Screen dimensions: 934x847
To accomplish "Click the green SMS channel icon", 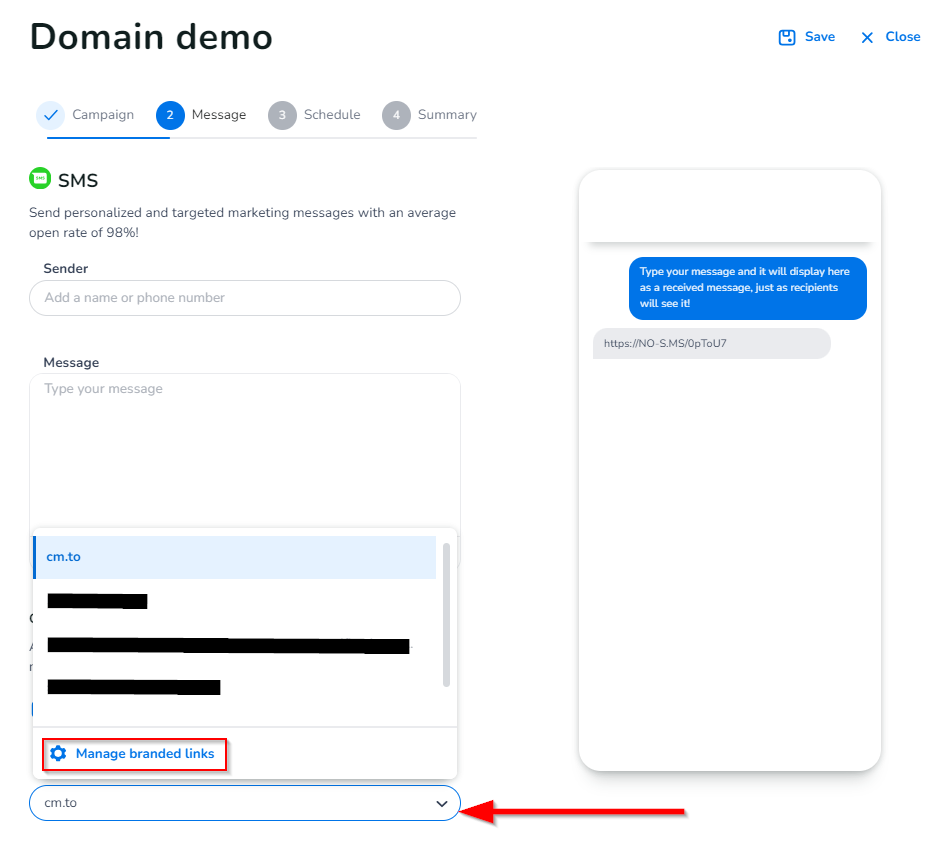I will click(x=40, y=179).
